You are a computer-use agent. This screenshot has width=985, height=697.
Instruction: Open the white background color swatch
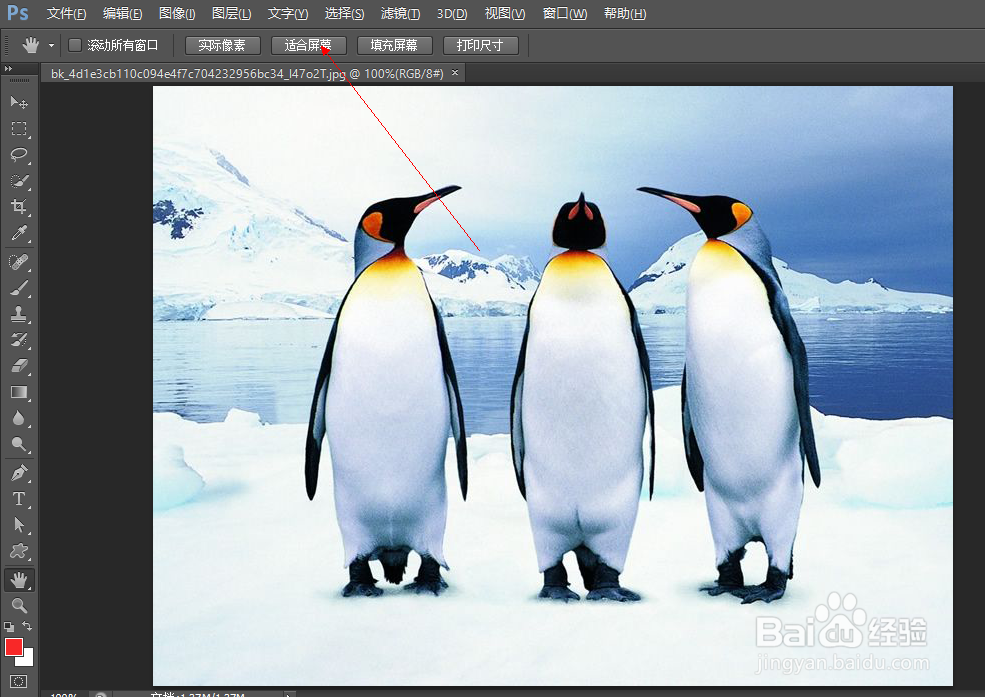point(28,659)
